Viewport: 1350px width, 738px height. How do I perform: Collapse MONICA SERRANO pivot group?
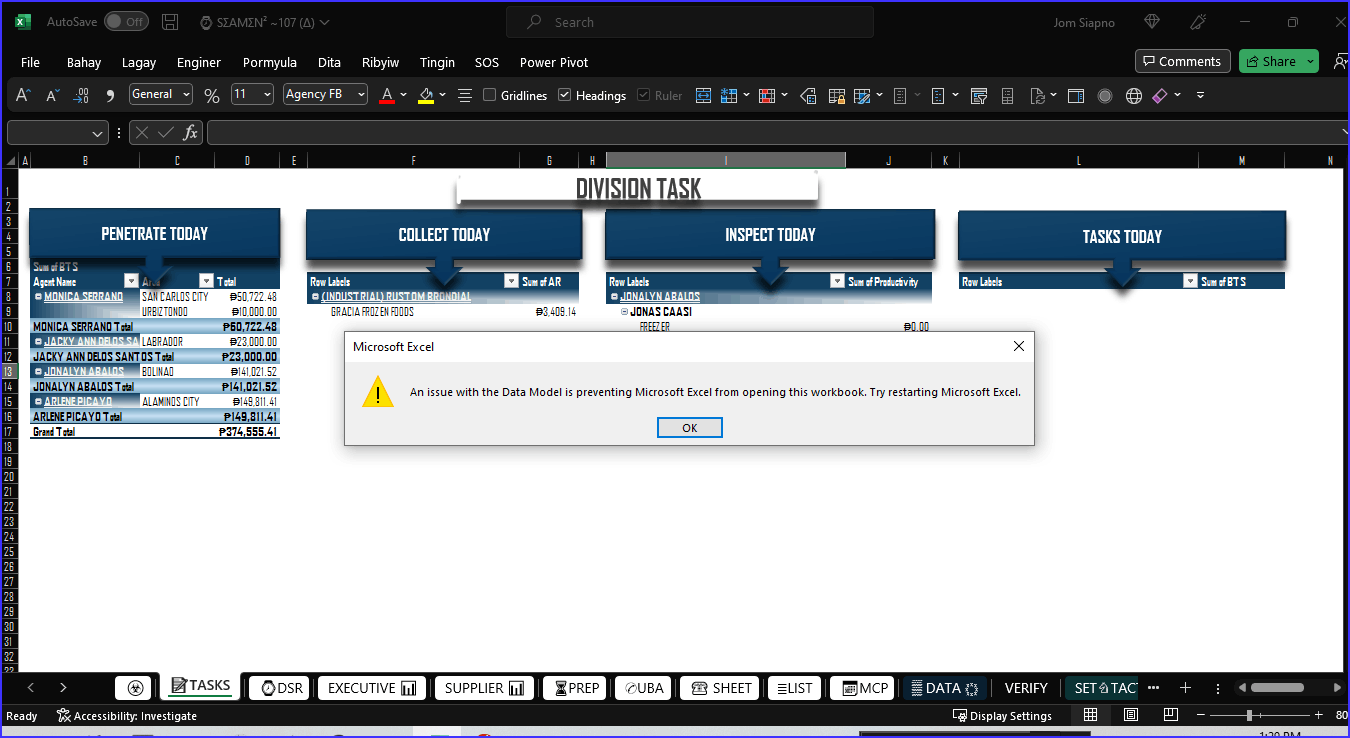click(x=38, y=297)
